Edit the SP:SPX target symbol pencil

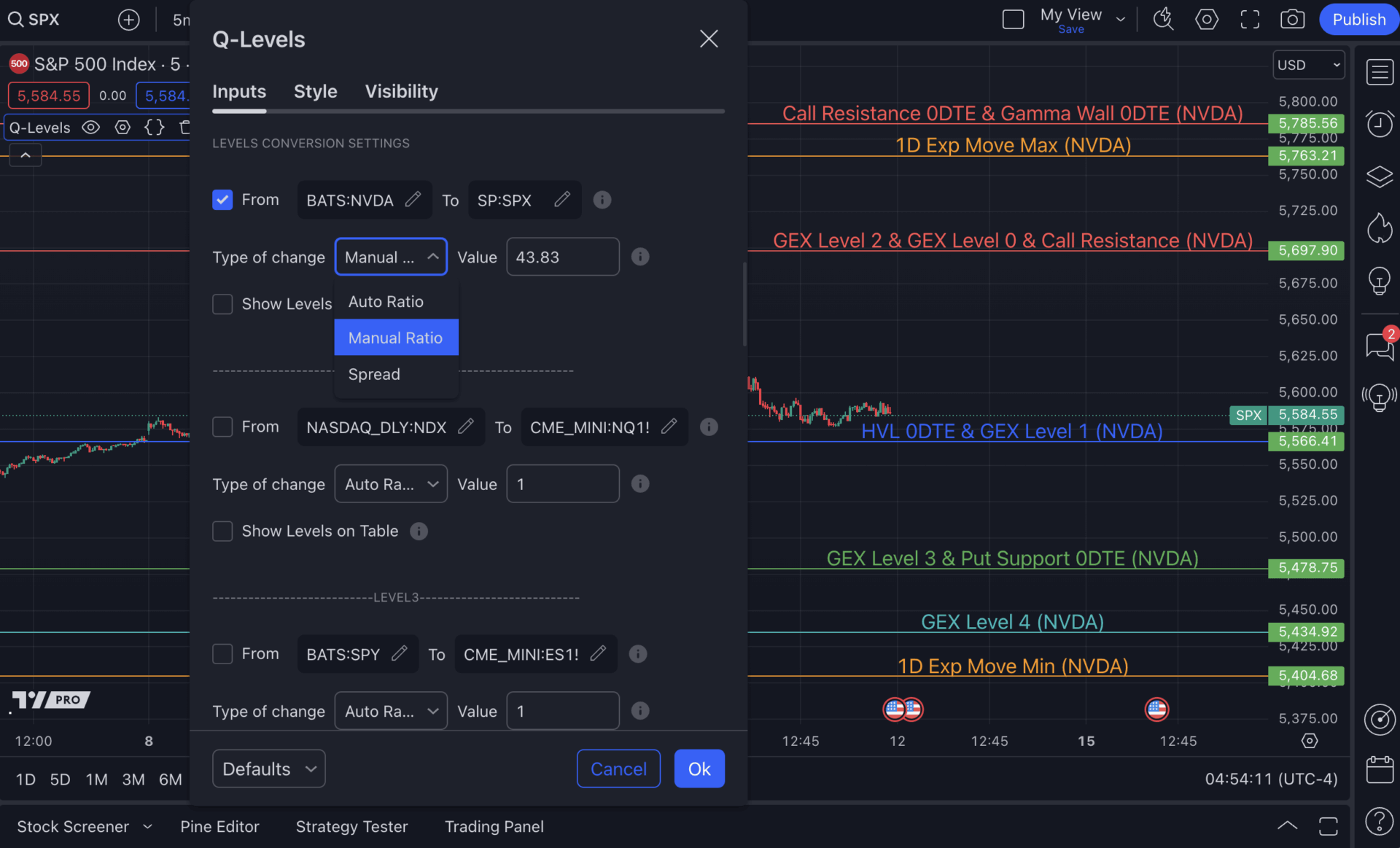pyautogui.click(x=562, y=199)
